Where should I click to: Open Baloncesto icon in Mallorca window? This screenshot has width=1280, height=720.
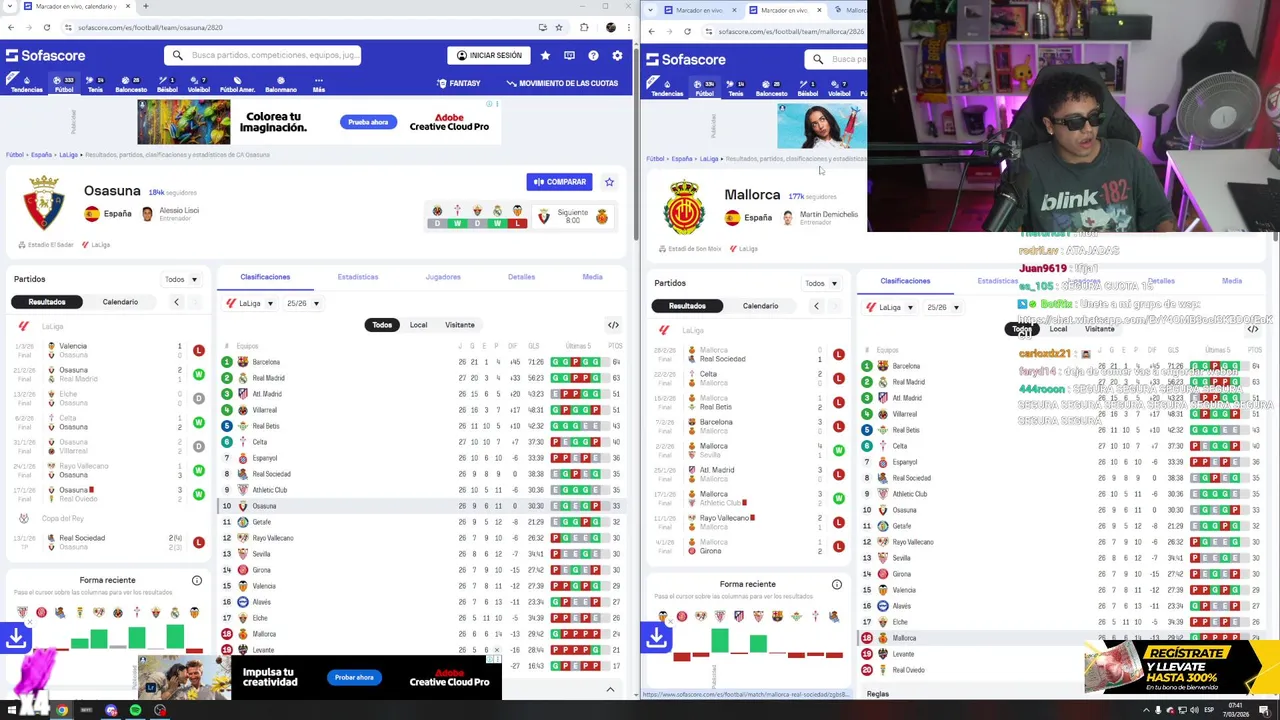tap(771, 88)
